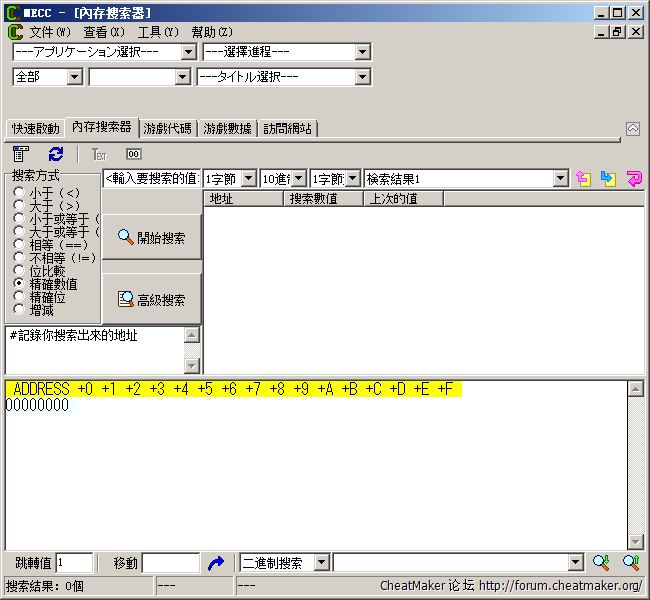Click the blue curved arrow next to 移動
This screenshot has height=600, width=650.
coord(216,563)
